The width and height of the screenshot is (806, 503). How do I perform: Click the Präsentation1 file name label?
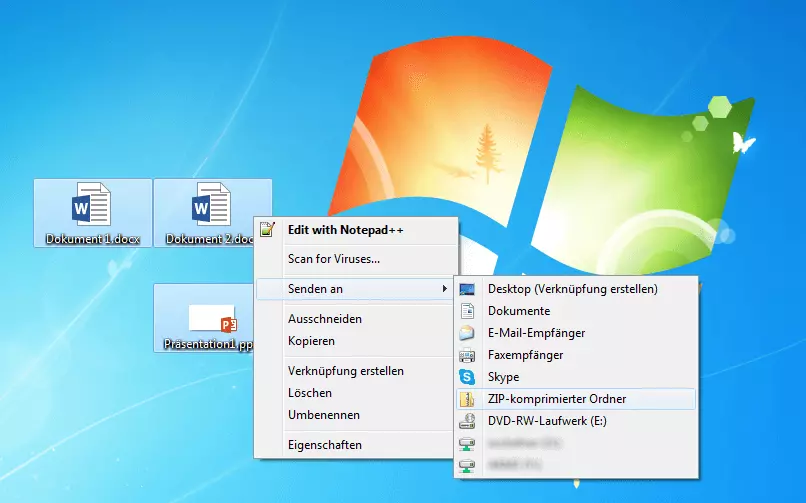pos(208,344)
